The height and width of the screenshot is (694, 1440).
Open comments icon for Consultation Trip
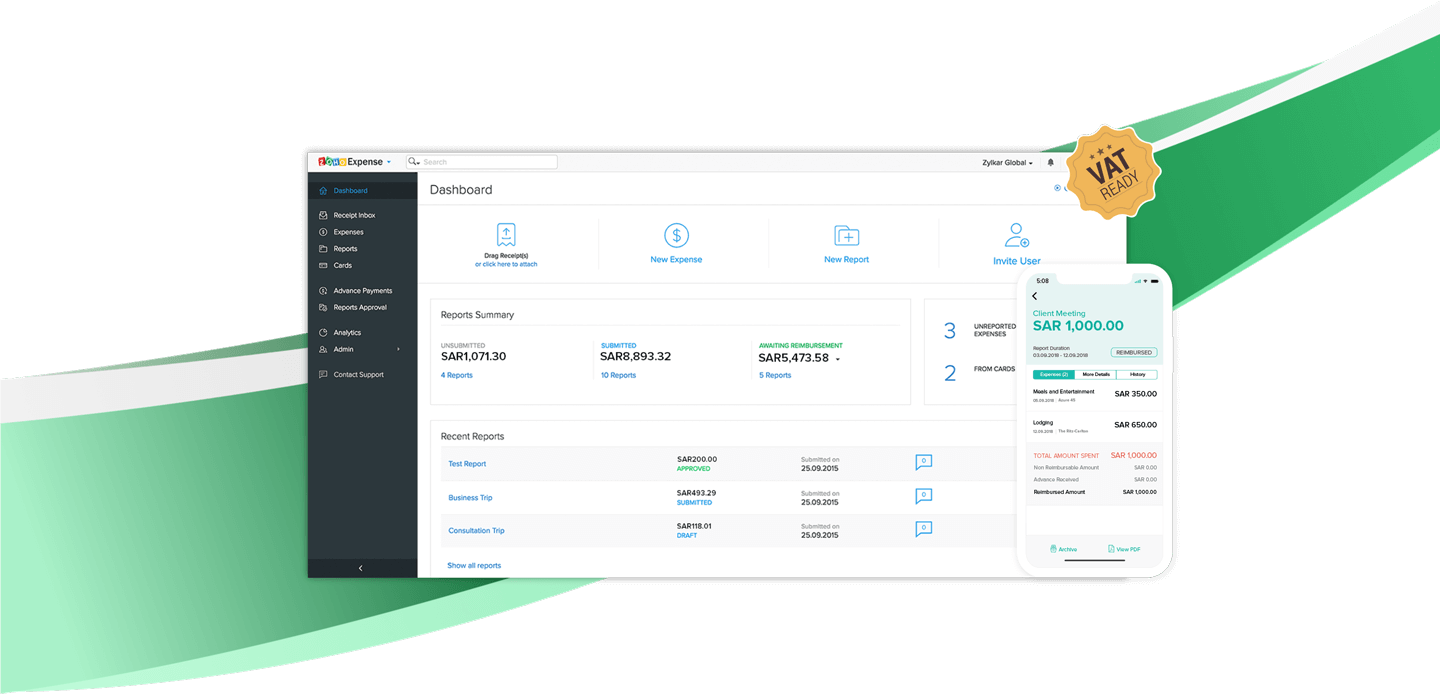(x=924, y=529)
